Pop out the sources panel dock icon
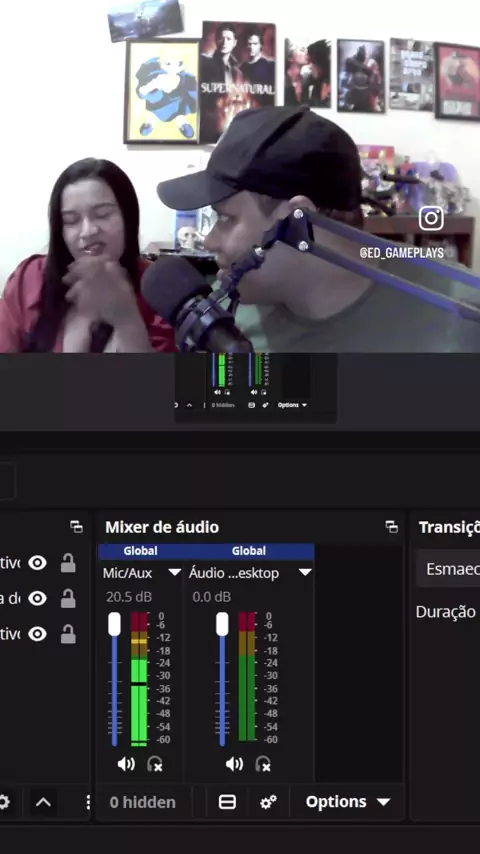480x854 pixels. [x=76, y=526]
